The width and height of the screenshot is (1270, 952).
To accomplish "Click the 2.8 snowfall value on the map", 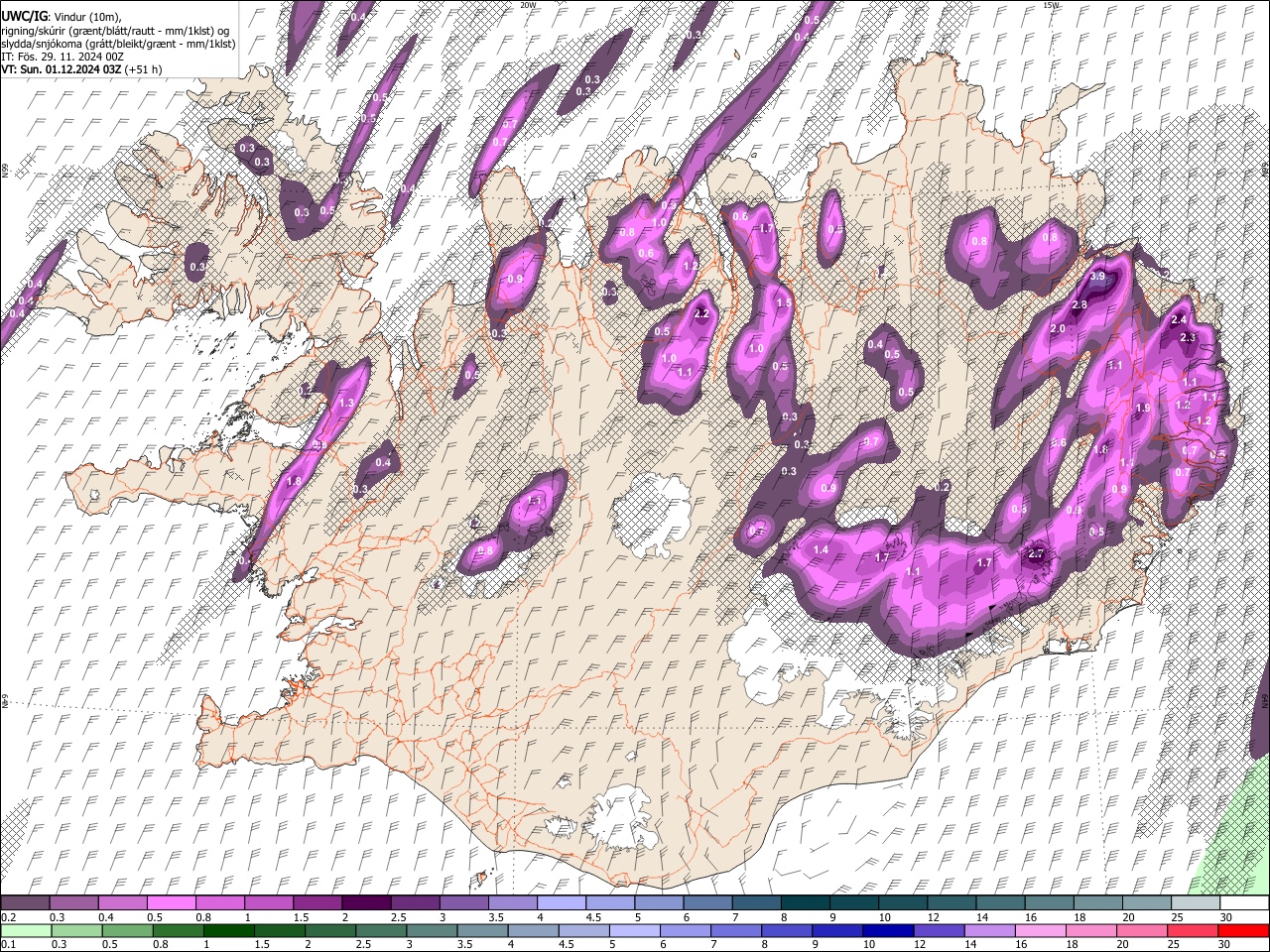I will click(x=1079, y=304).
